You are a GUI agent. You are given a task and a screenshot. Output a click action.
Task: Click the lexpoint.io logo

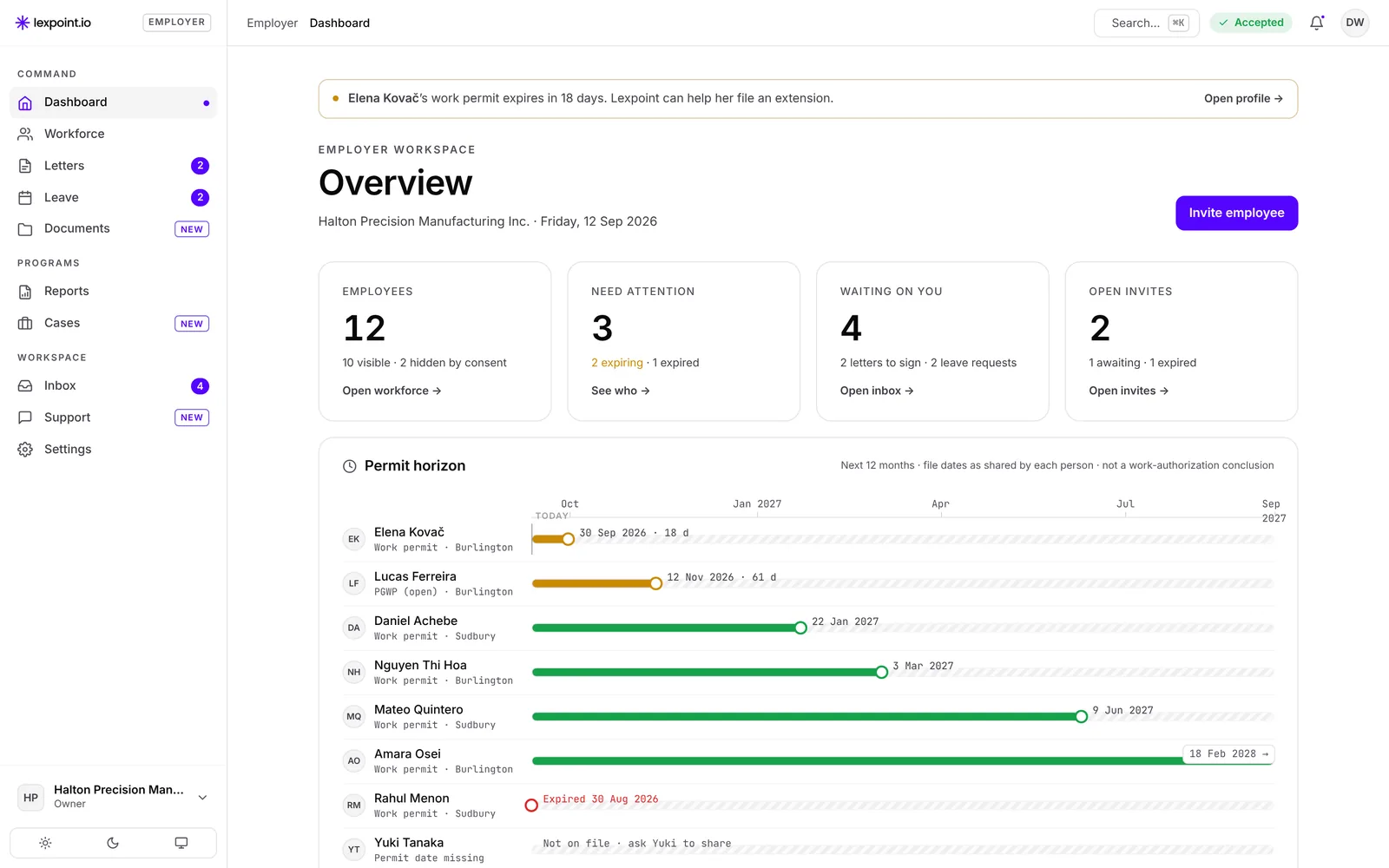point(53,23)
